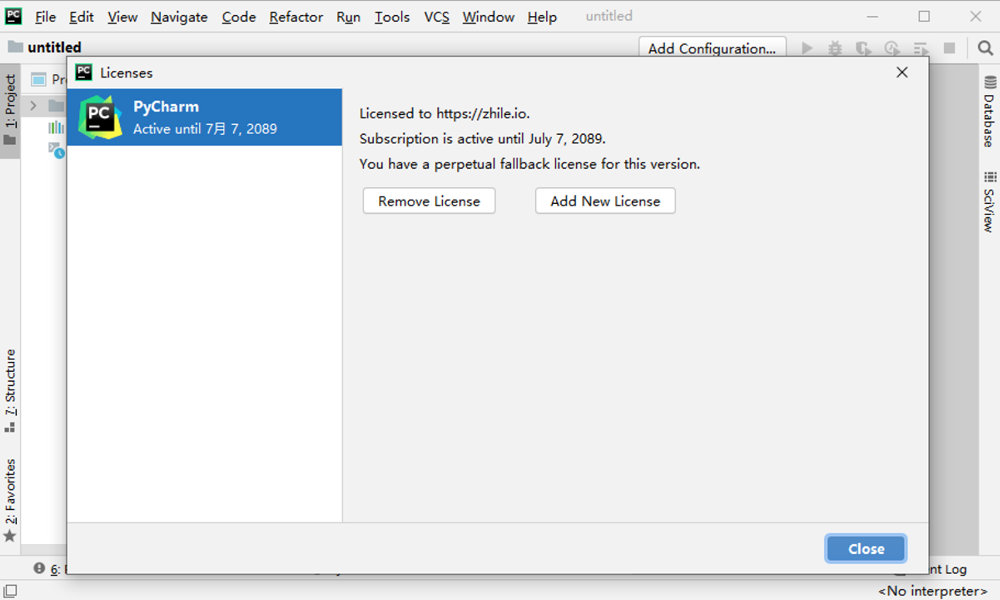This screenshot has height=600, width=1000.
Task: Click the PyCharm product icon in the license list
Action: tap(99, 117)
